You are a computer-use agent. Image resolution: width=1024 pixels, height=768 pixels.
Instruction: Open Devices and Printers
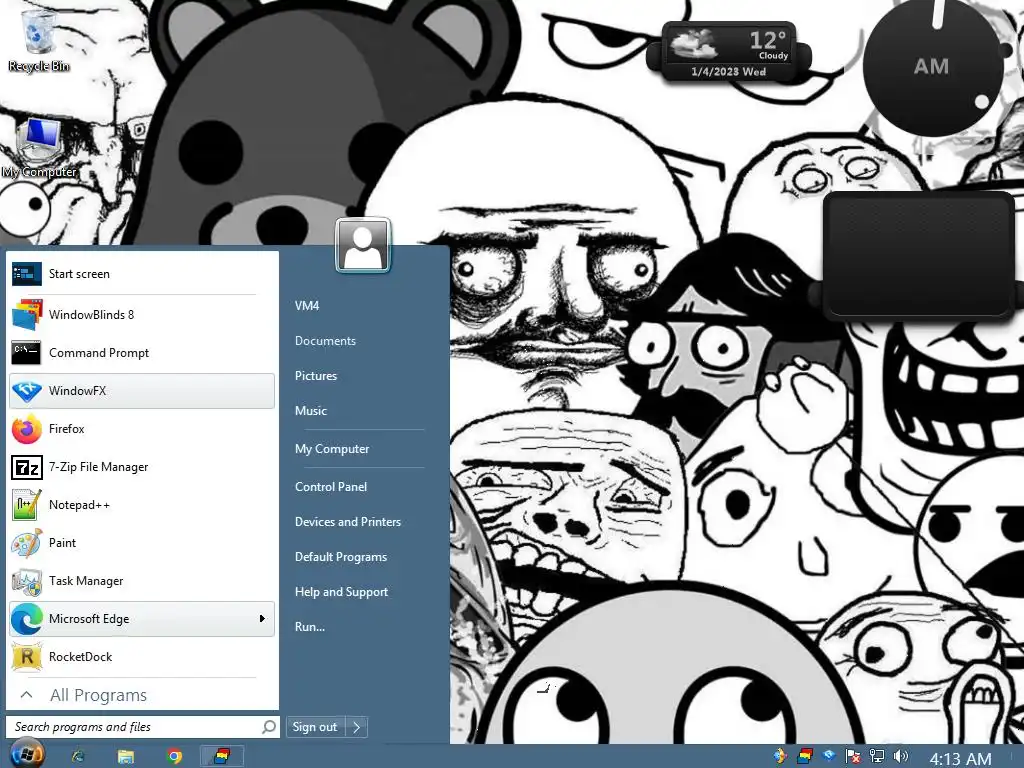pyautogui.click(x=348, y=522)
